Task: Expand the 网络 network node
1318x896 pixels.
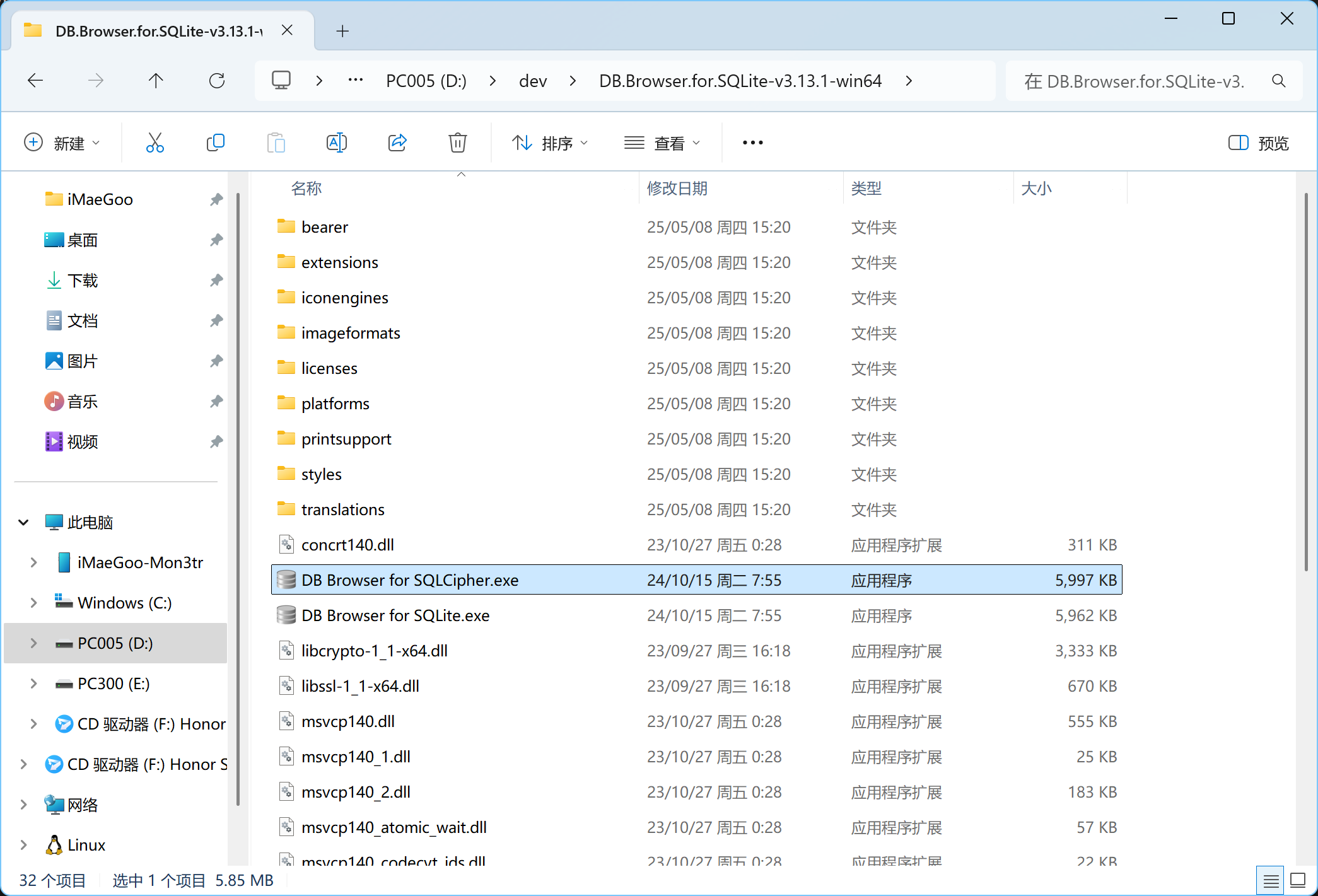Action: click(x=23, y=805)
